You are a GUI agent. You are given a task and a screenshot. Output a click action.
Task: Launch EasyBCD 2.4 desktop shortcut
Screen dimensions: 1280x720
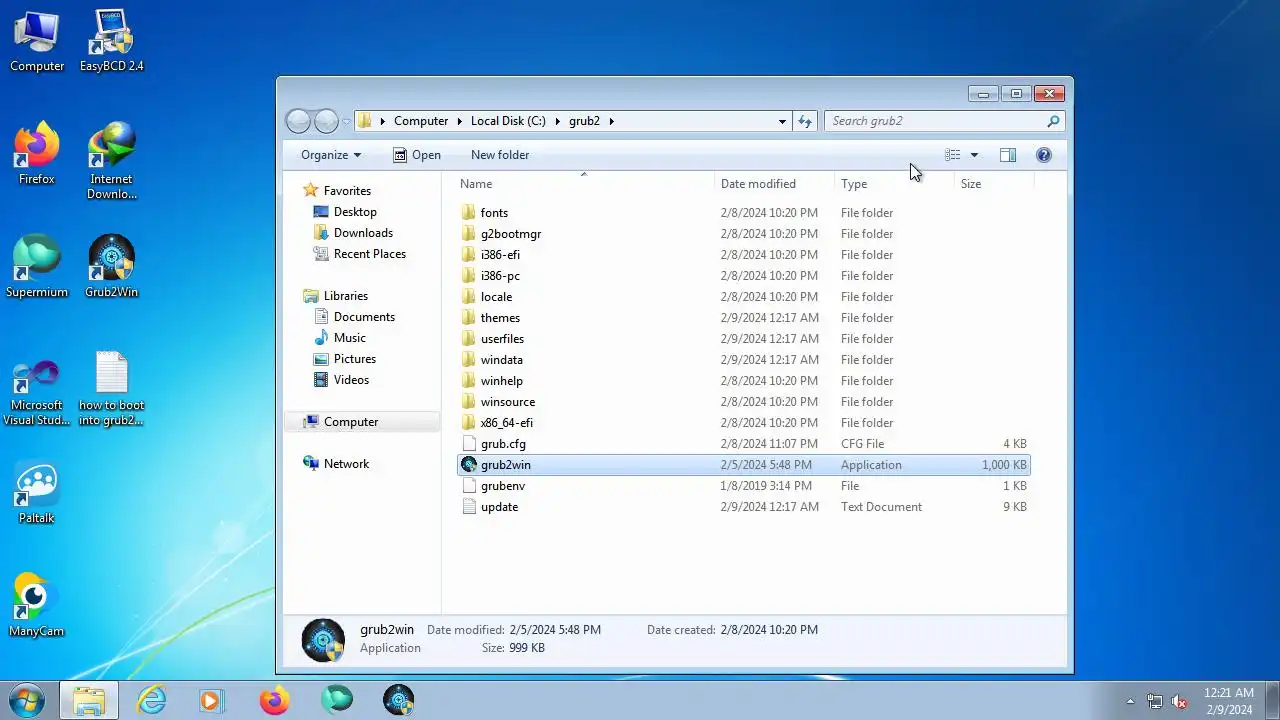[111, 42]
